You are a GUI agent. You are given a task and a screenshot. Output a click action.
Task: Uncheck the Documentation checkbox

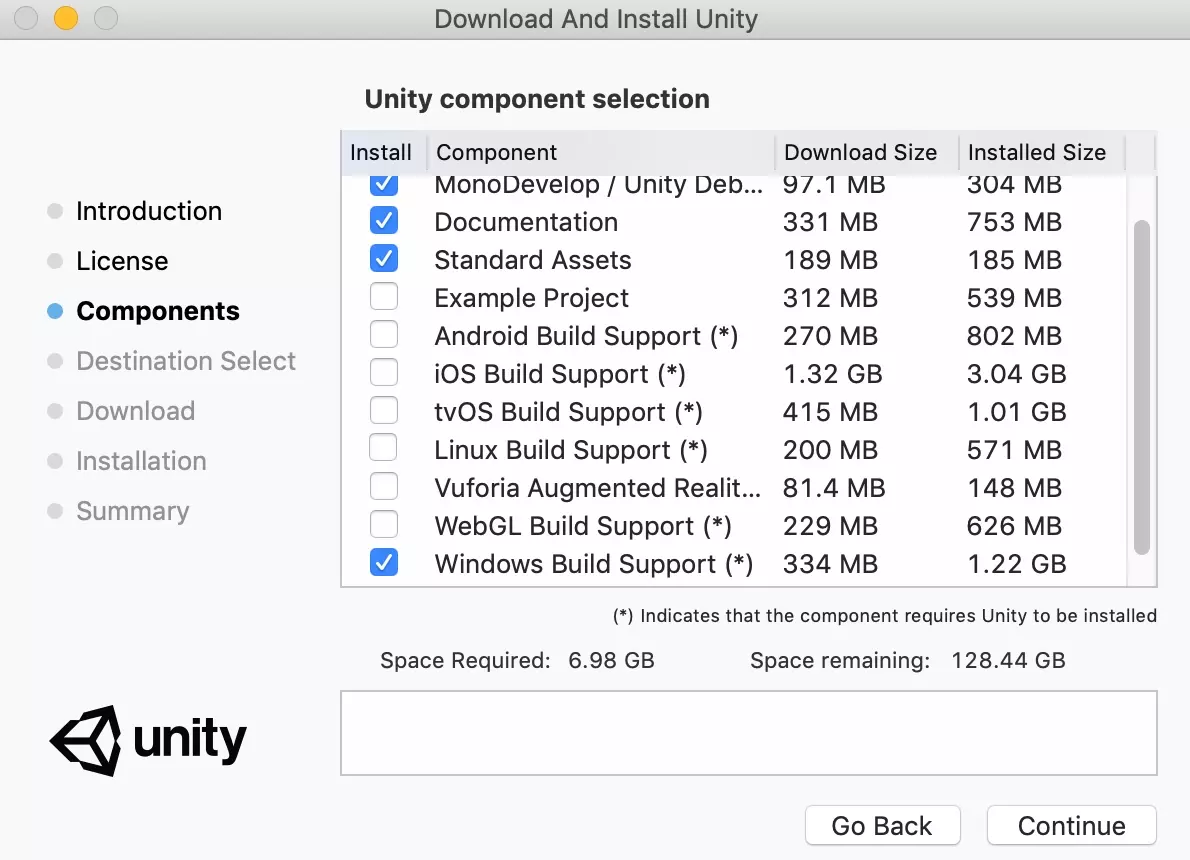384,221
